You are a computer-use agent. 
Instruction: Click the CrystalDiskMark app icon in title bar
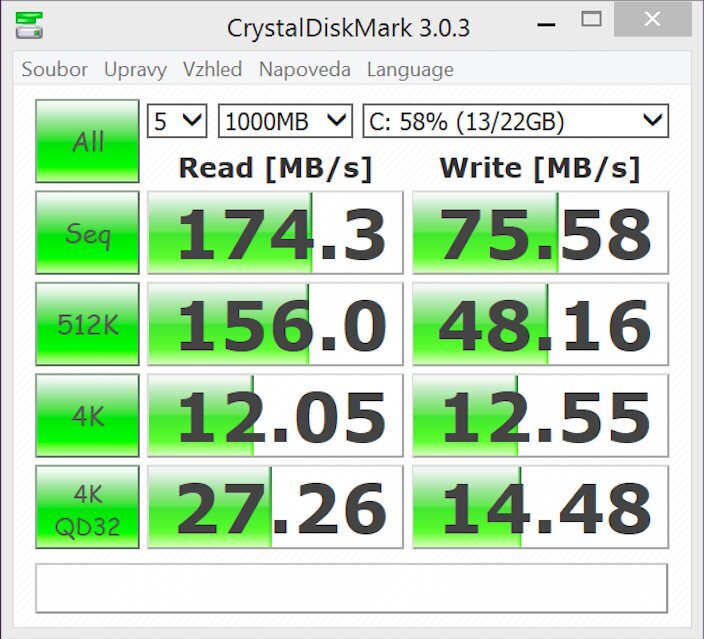(30, 23)
